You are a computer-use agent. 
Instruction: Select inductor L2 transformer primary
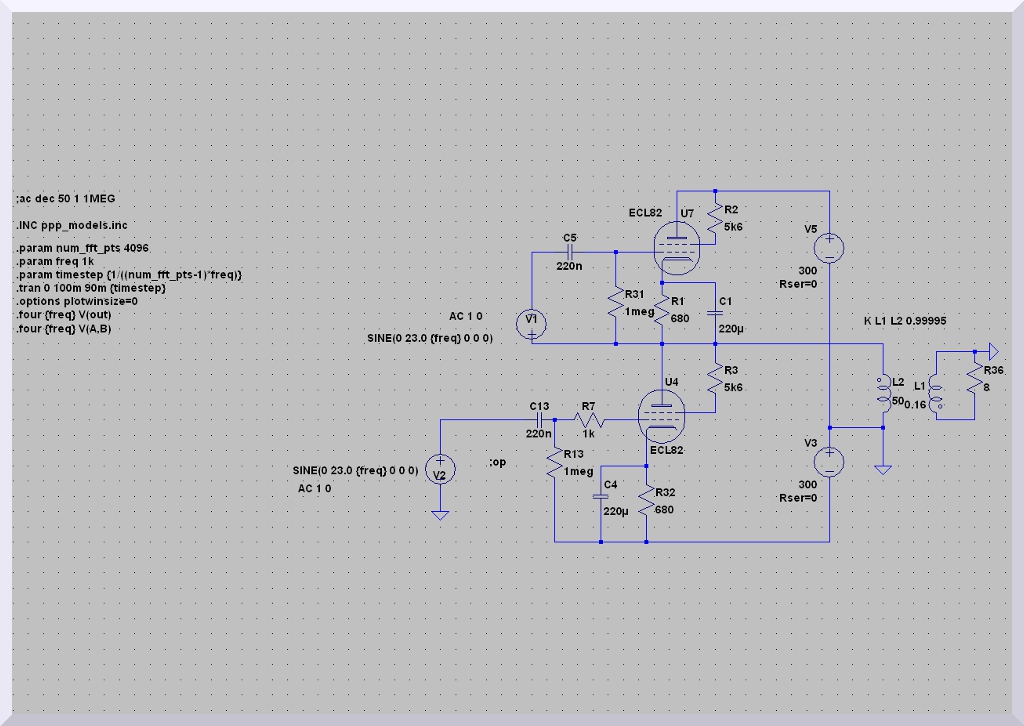click(883, 394)
